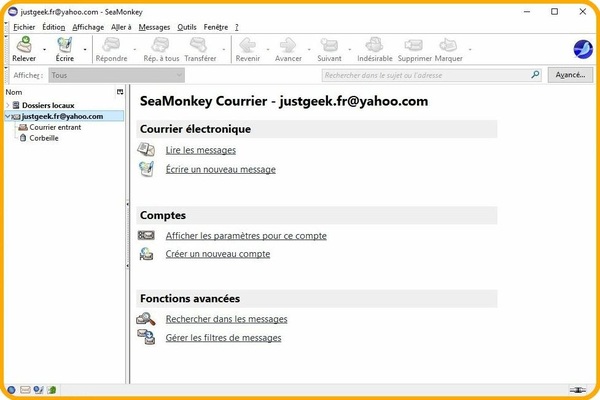Viewport: 600px width, 400px height.
Task: Open the Répondre dropdown arrow
Action: 135,49
